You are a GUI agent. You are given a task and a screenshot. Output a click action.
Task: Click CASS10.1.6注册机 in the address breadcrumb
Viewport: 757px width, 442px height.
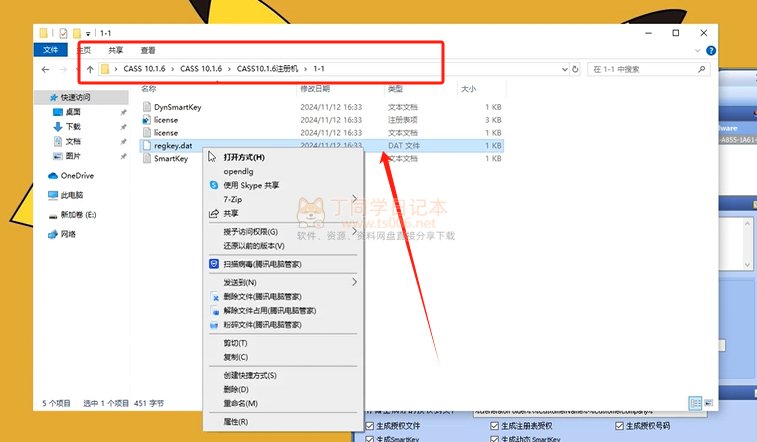pos(267,69)
